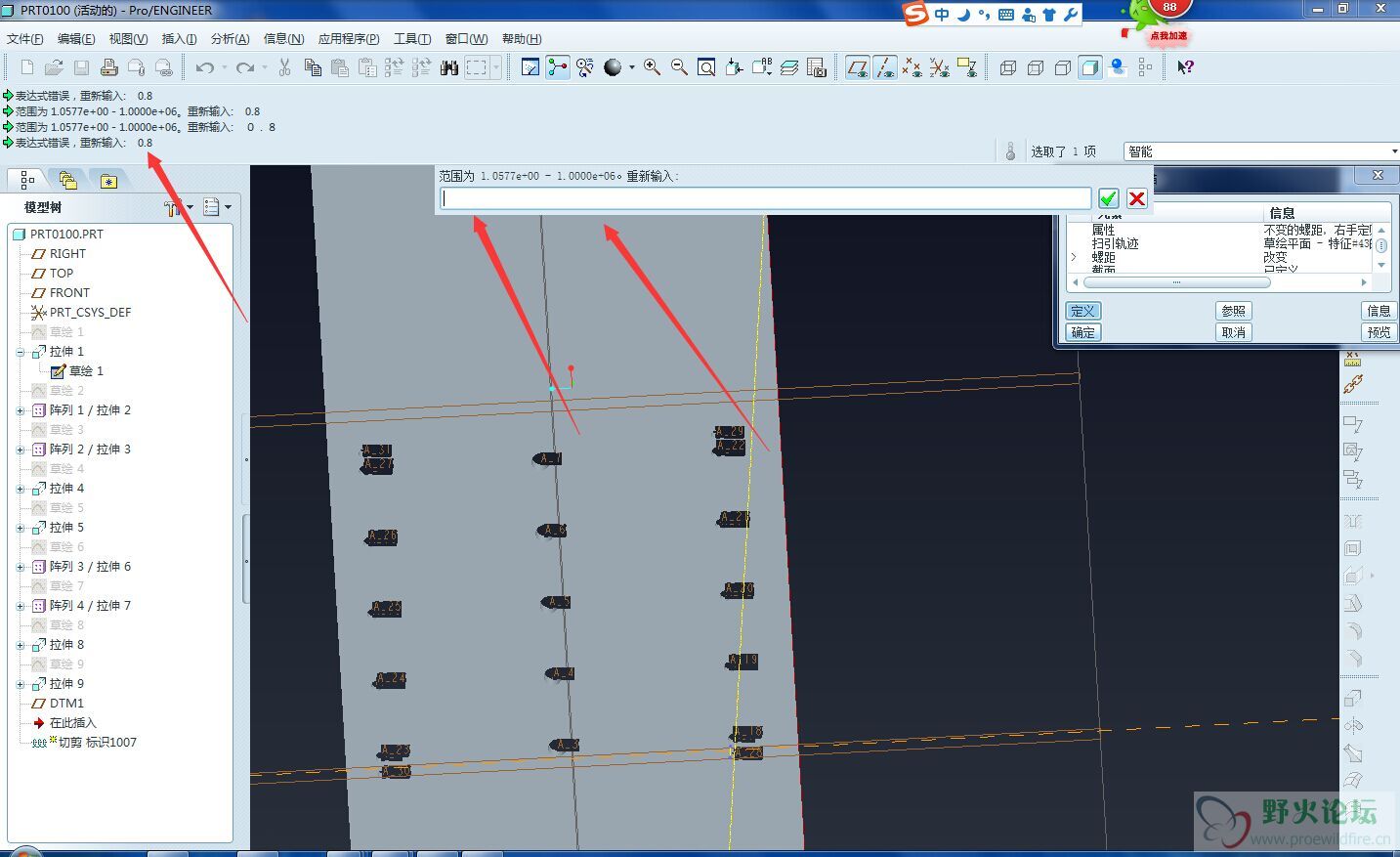This screenshot has height=857, width=1400.
Task: Open the appearance sphere dropdown arrow
Action: (632, 67)
